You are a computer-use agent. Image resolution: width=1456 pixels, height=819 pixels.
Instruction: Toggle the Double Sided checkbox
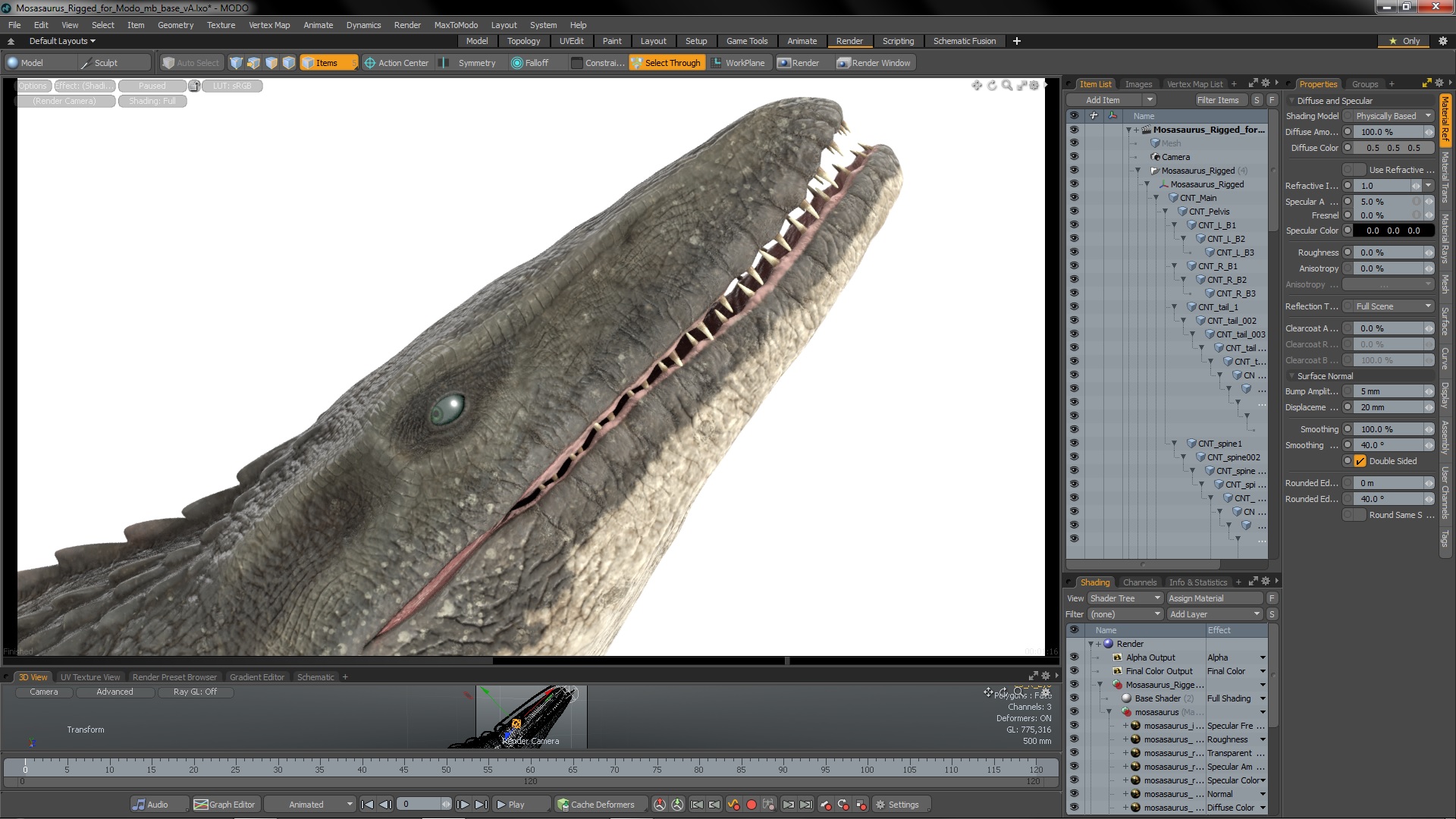pyautogui.click(x=1360, y=461)
